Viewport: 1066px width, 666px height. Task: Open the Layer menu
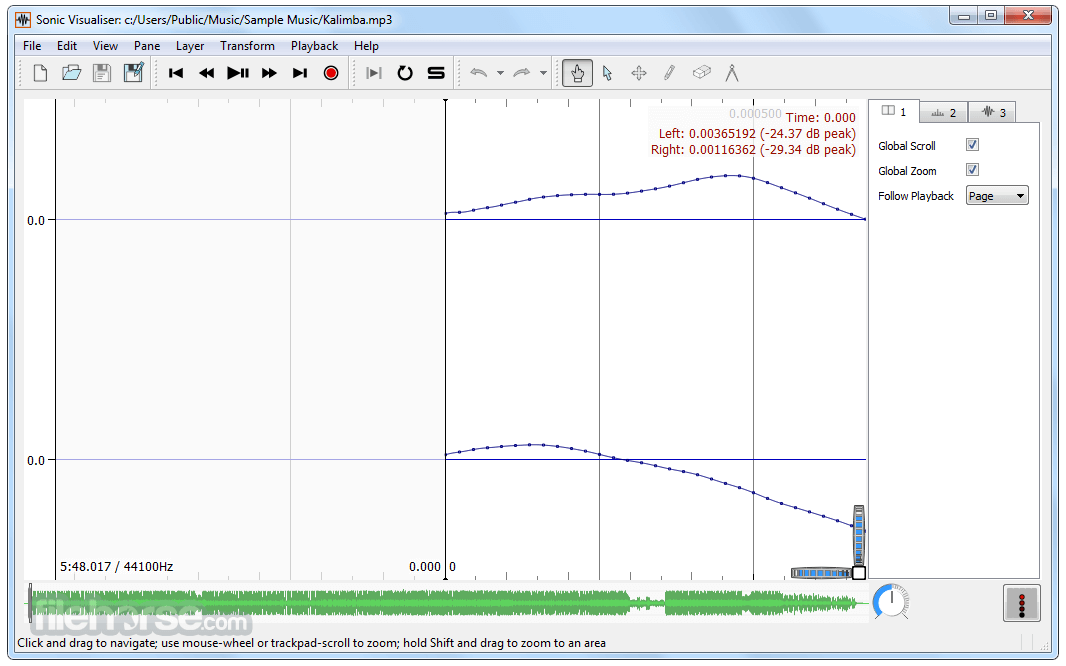click(x=190, y=46)
